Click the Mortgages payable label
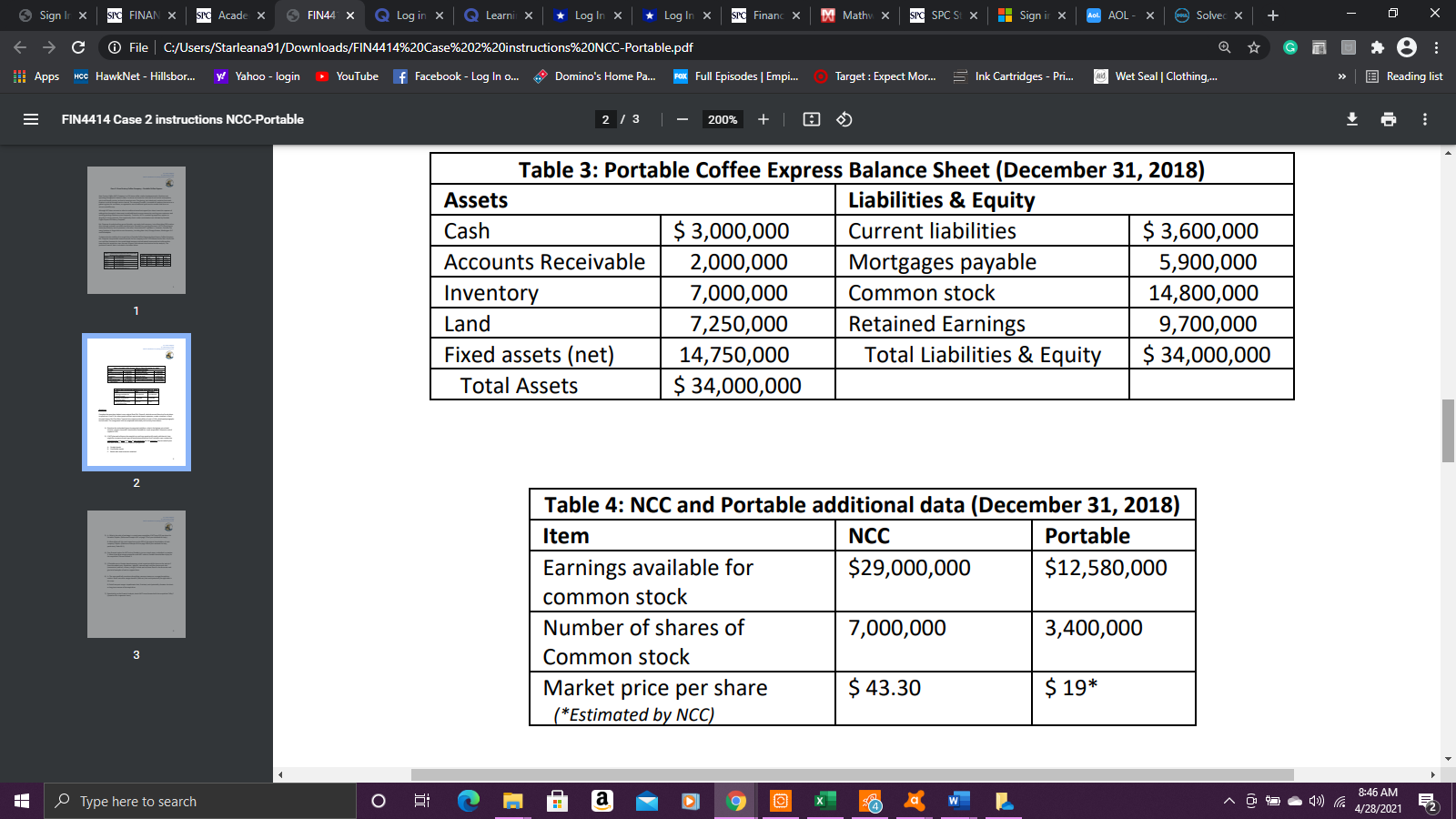The height and width of the screenshot is (819, 1456). coord(942,262)
